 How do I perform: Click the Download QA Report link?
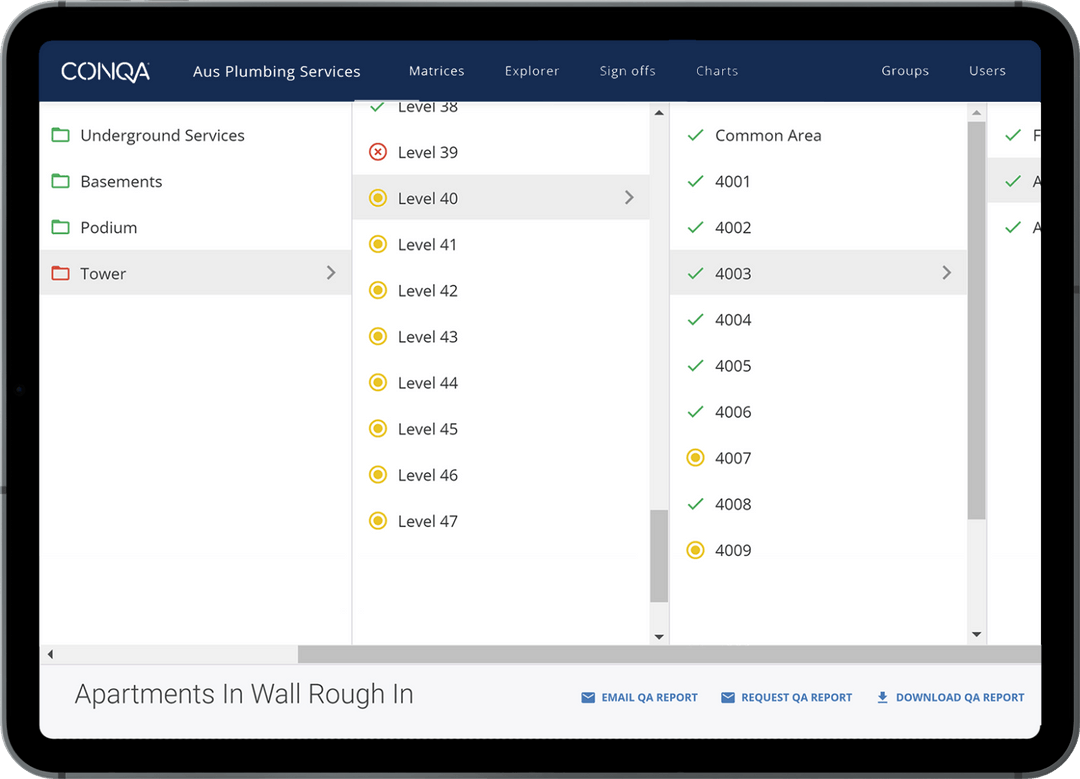(x=959, y=698)
